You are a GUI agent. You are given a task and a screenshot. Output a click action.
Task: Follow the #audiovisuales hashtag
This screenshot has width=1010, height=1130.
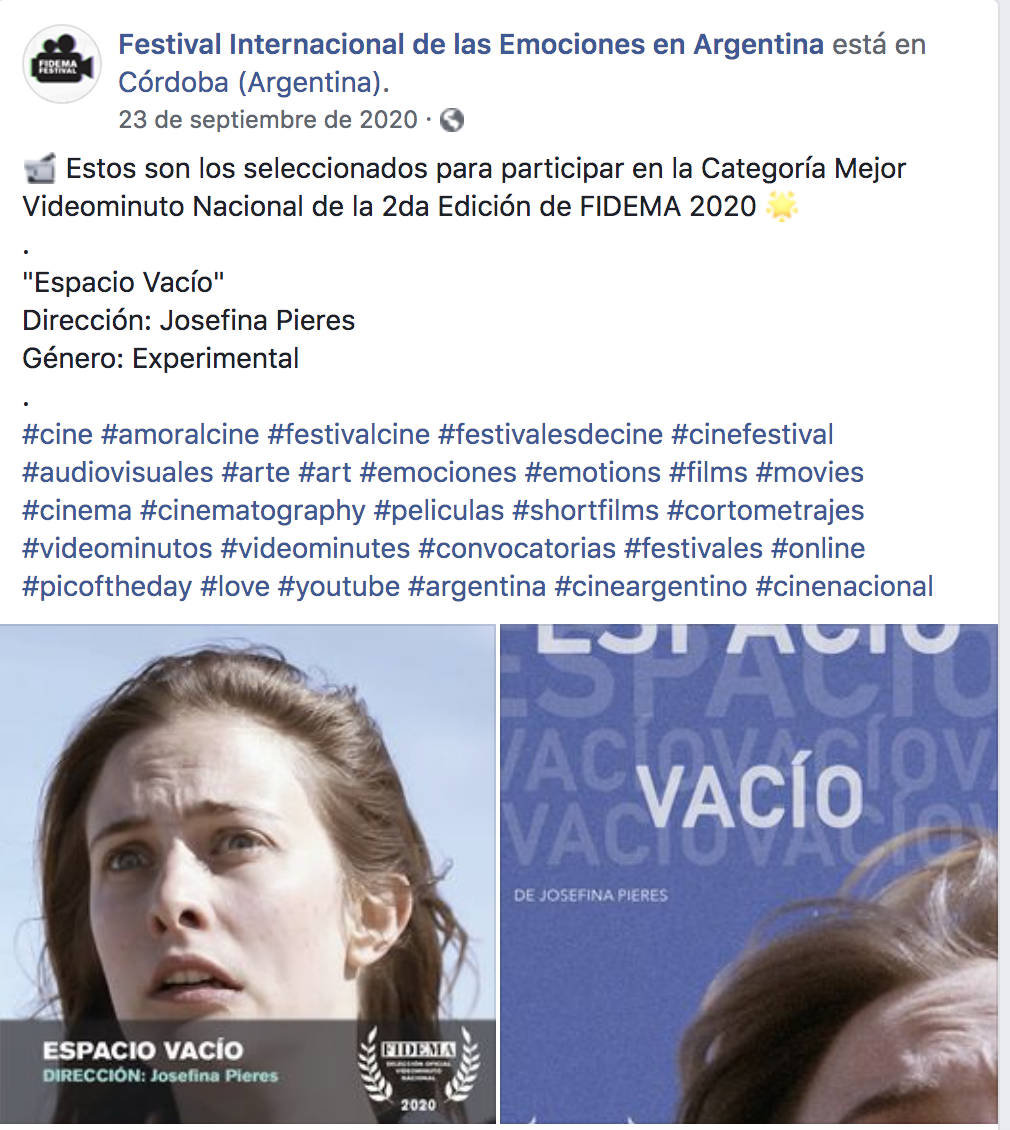coord(118,473)
